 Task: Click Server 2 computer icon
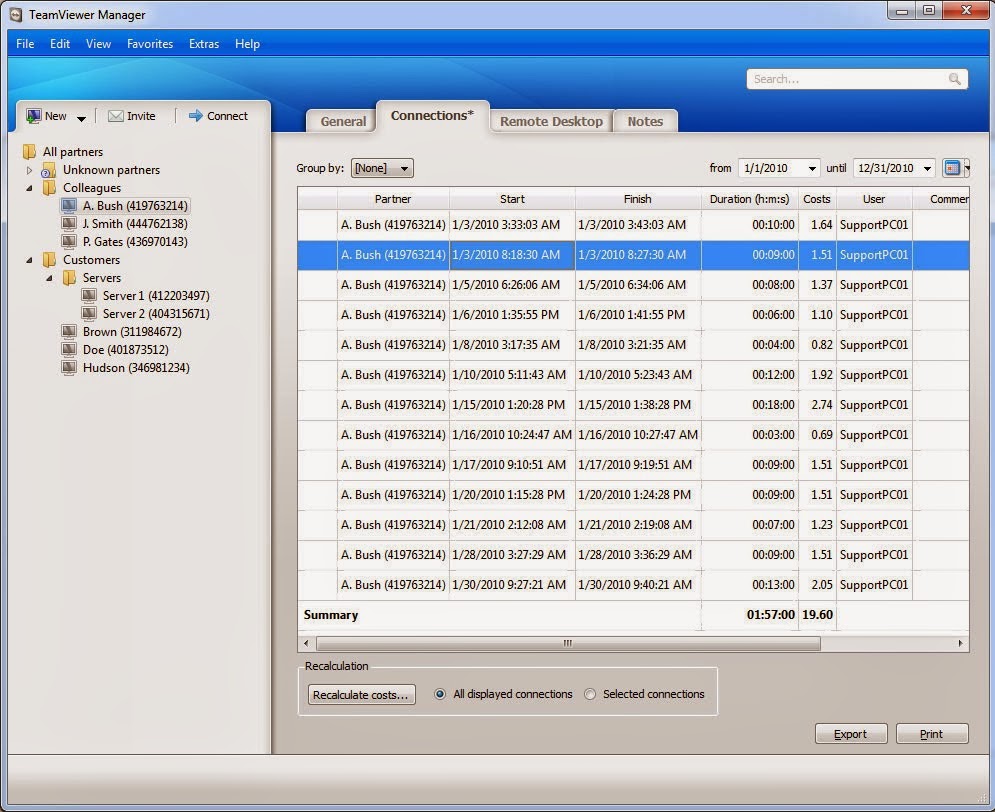(89, 313)
